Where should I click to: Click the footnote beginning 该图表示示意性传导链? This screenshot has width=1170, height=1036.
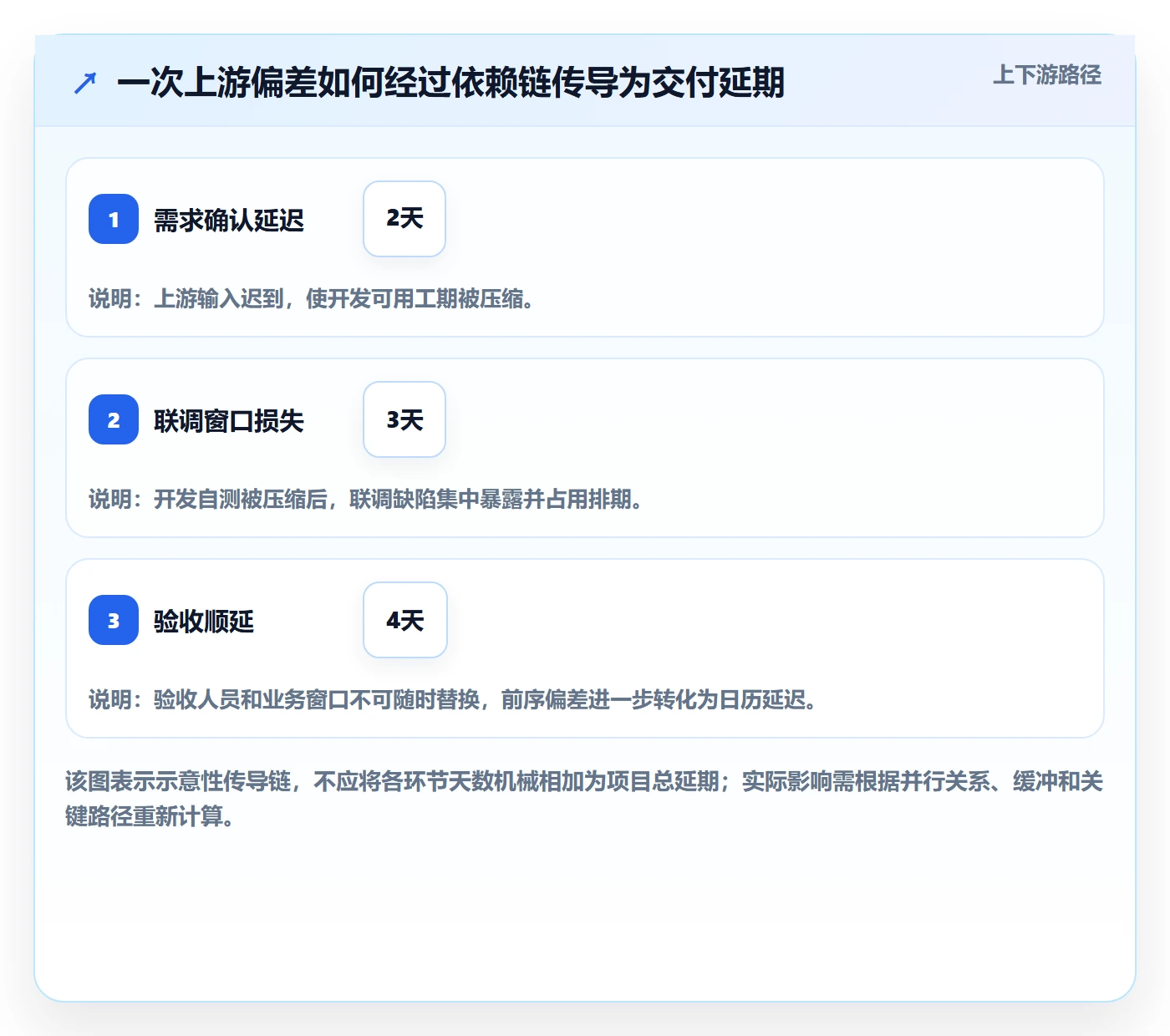coord(584,799)
